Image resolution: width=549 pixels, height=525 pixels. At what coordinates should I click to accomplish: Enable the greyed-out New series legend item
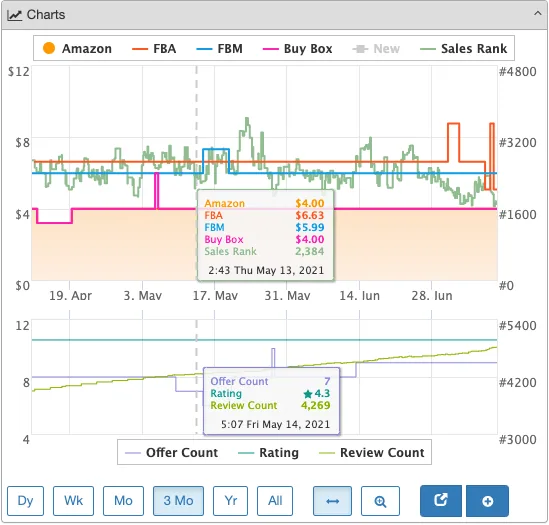tap(376, 48)
